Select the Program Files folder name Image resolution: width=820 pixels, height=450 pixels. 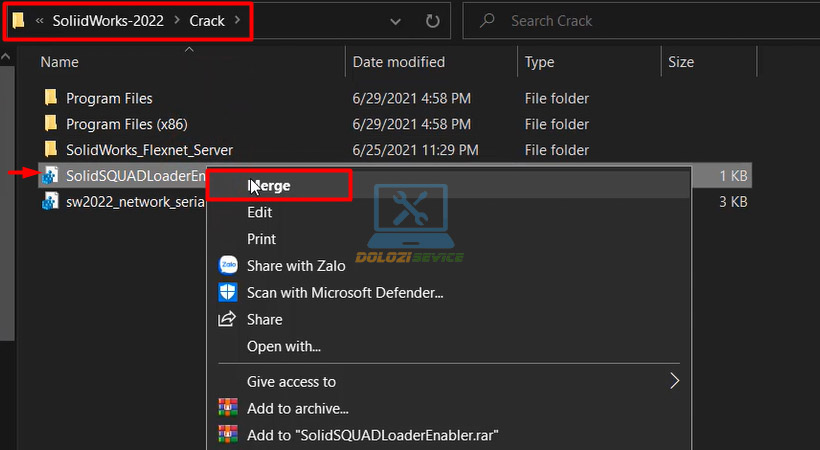[x=109, y=98]
